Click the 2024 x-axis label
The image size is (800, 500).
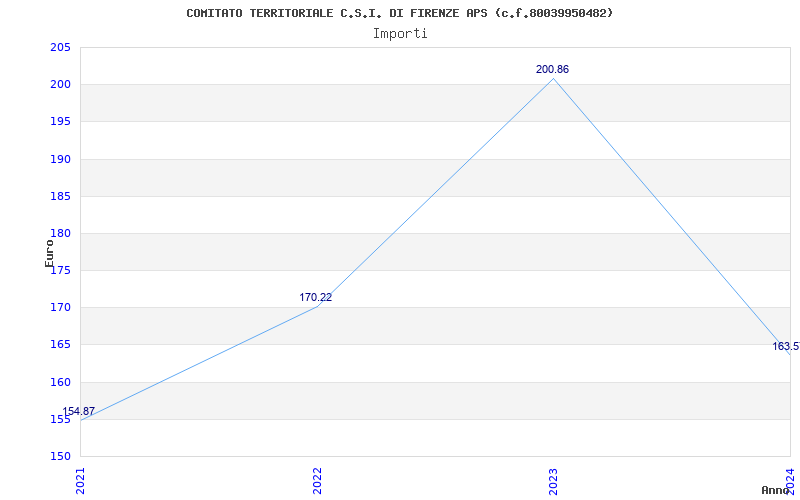(790, 481)
